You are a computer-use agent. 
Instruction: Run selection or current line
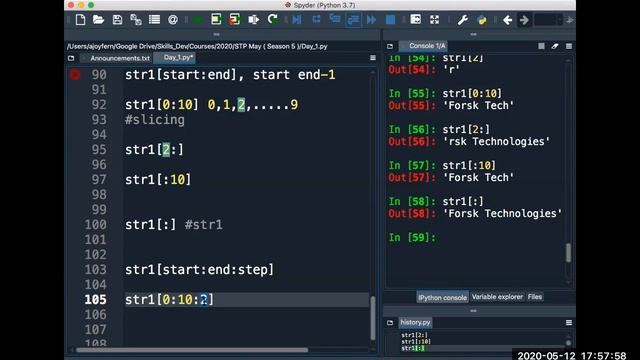[x=253, y=20]
